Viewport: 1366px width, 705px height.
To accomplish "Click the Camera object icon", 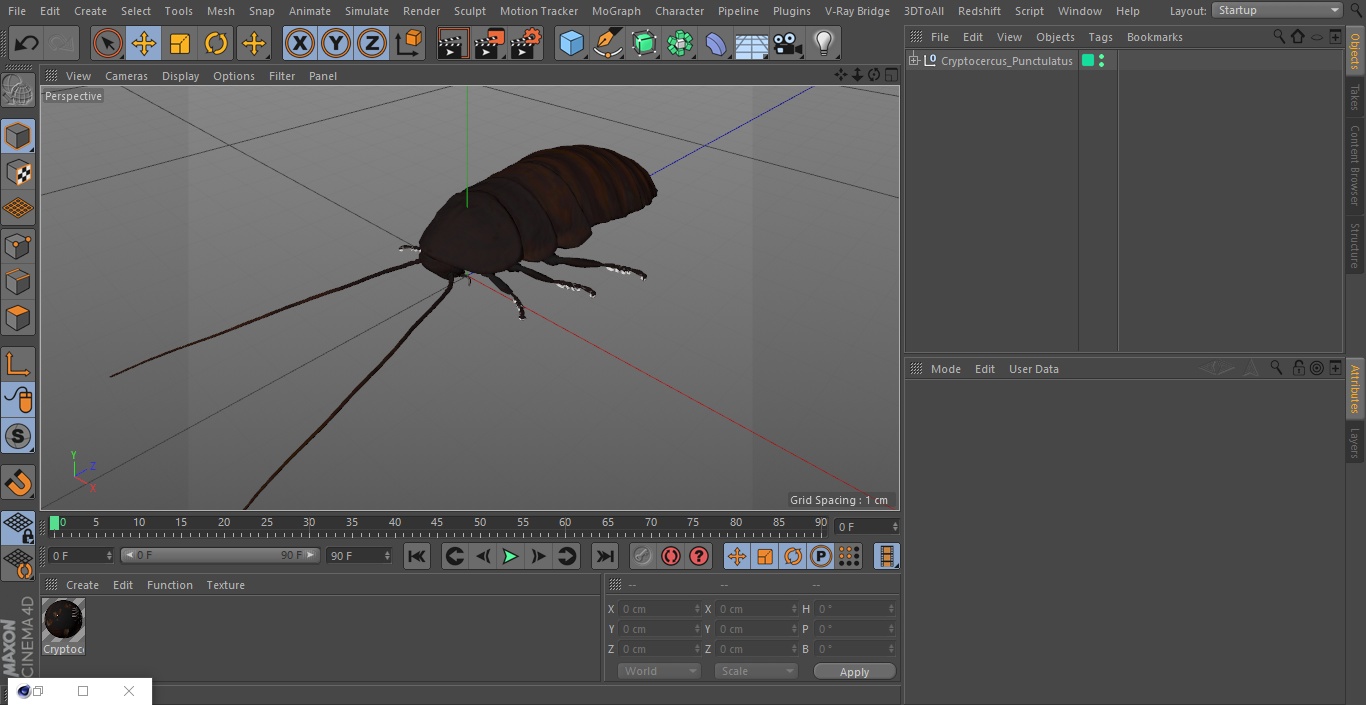I will pos(788,43).
